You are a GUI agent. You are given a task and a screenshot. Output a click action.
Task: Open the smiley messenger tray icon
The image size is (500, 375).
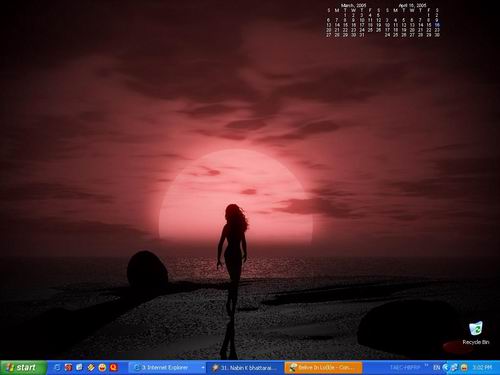464,368
